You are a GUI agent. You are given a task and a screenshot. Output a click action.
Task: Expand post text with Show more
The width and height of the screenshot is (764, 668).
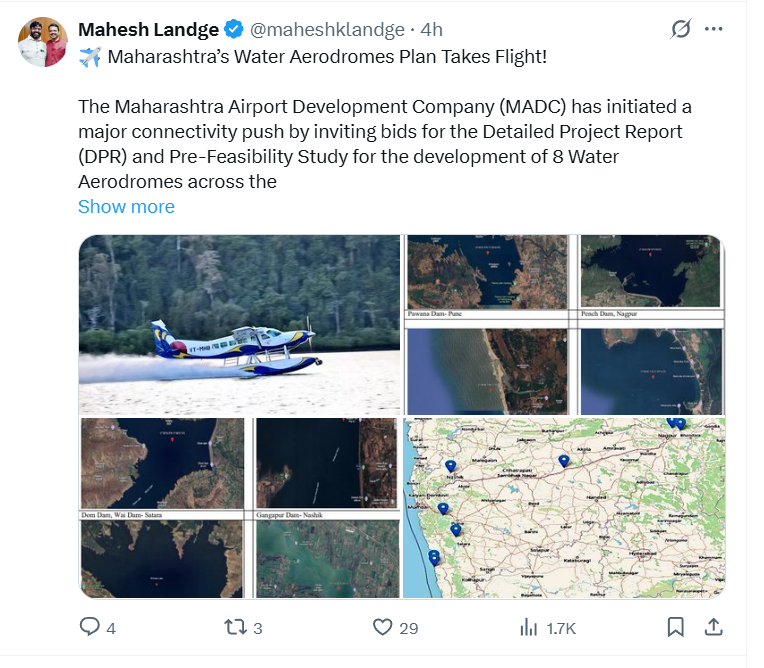(x=126, y=207)
